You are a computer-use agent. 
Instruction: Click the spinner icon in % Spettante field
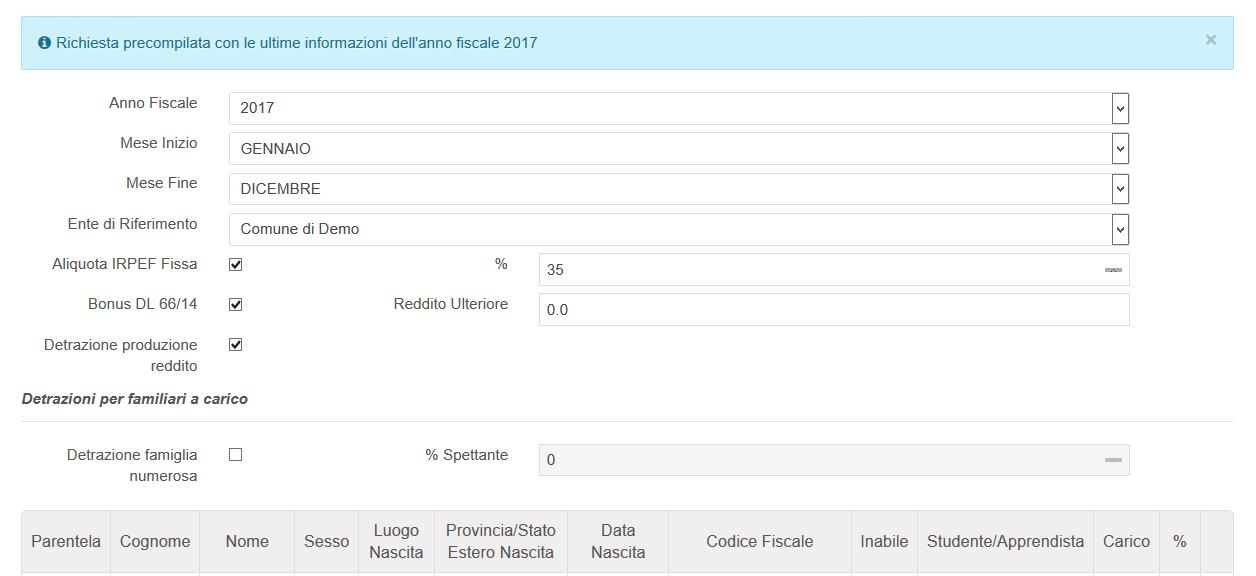coord(1113,460)
